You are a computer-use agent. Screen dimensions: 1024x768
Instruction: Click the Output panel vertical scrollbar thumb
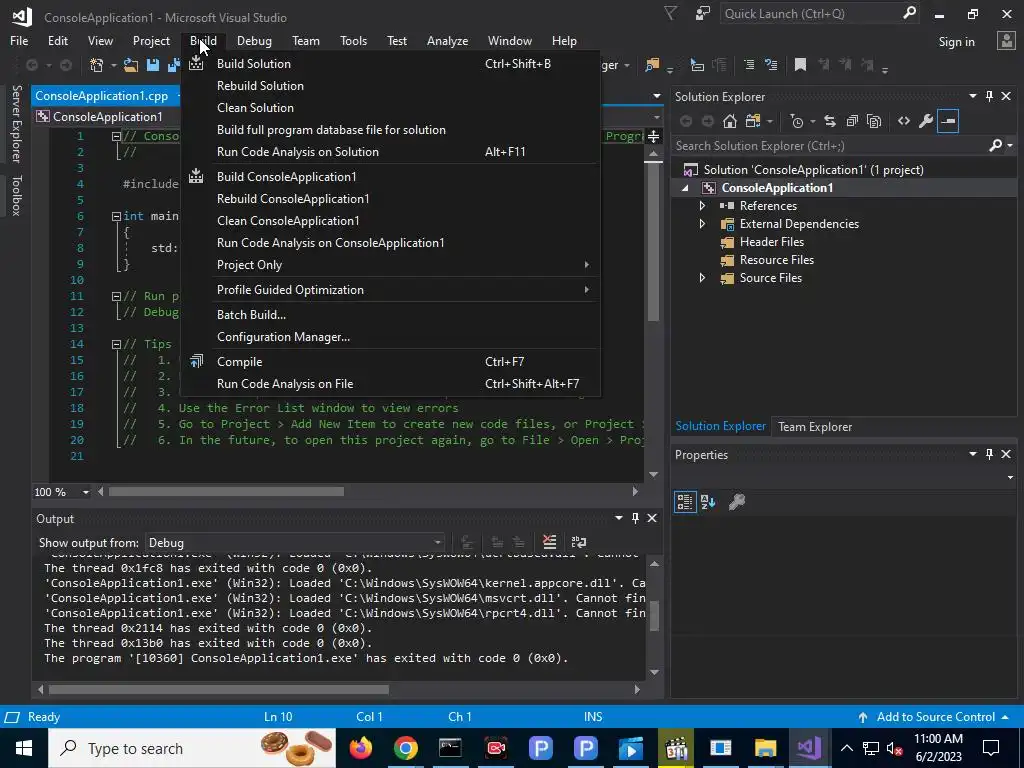[654, 615]
